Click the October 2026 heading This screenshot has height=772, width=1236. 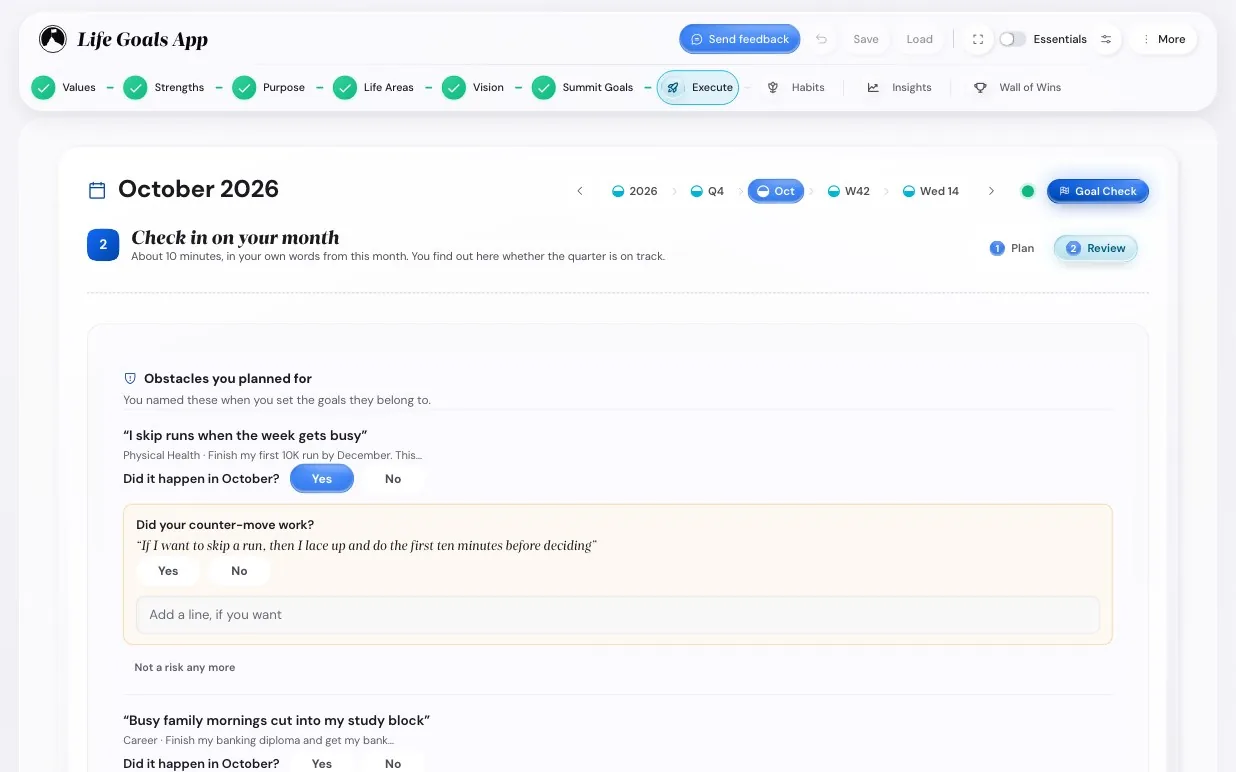pos(198,189)
